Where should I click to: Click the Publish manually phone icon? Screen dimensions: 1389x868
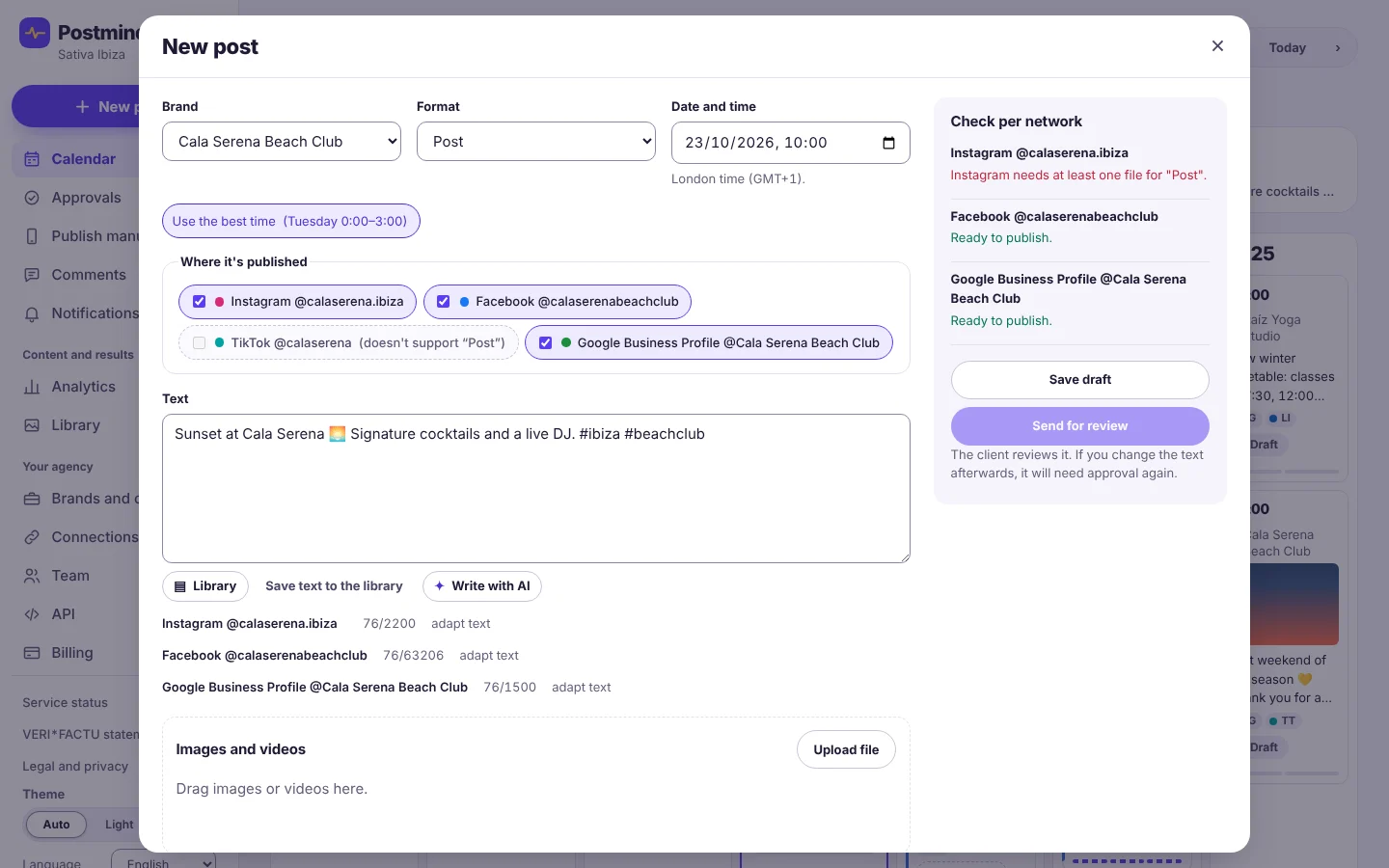(x=32, y=236)
